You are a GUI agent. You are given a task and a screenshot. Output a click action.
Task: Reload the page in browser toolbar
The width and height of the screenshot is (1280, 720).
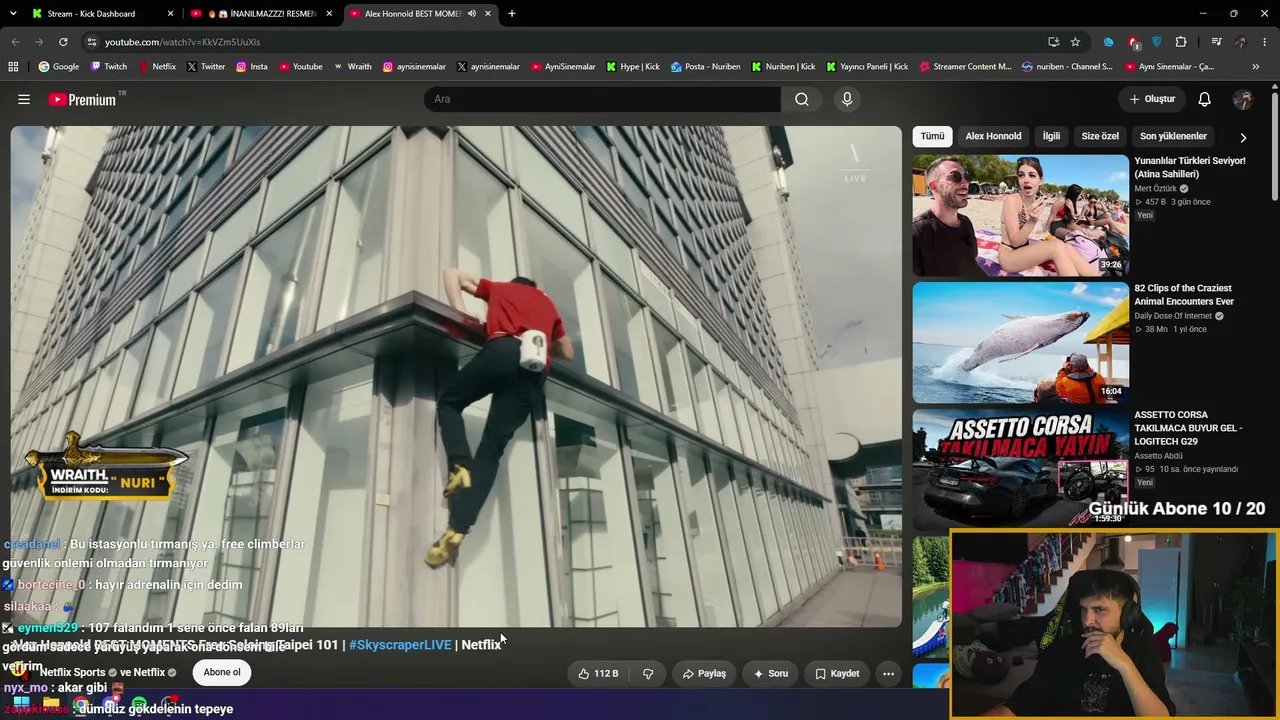(x=63, y=42)
